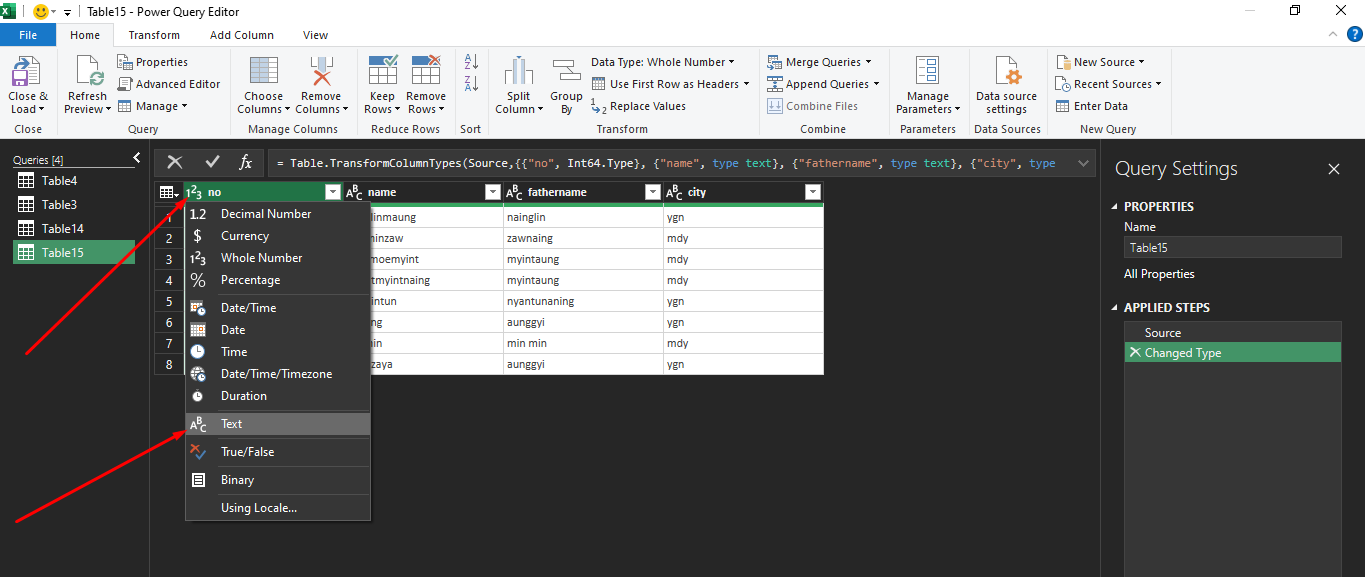This screenshot has width=1365, height=577.
Task: Click the ABC type icon of name column
Action: tap(354, 192)
